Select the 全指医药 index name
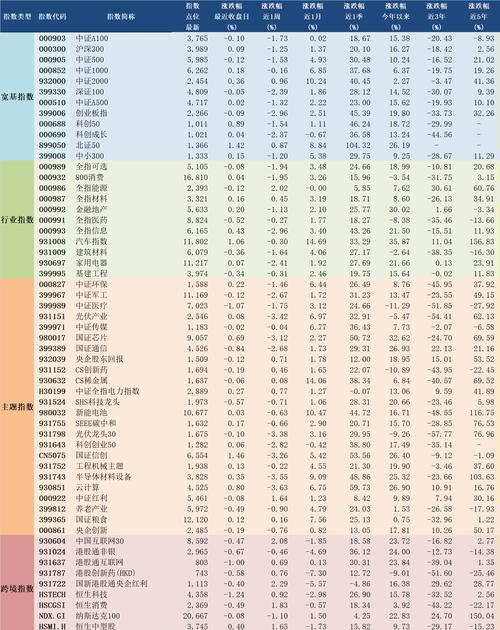The image size is (500, 630). (x=92, y=220)
